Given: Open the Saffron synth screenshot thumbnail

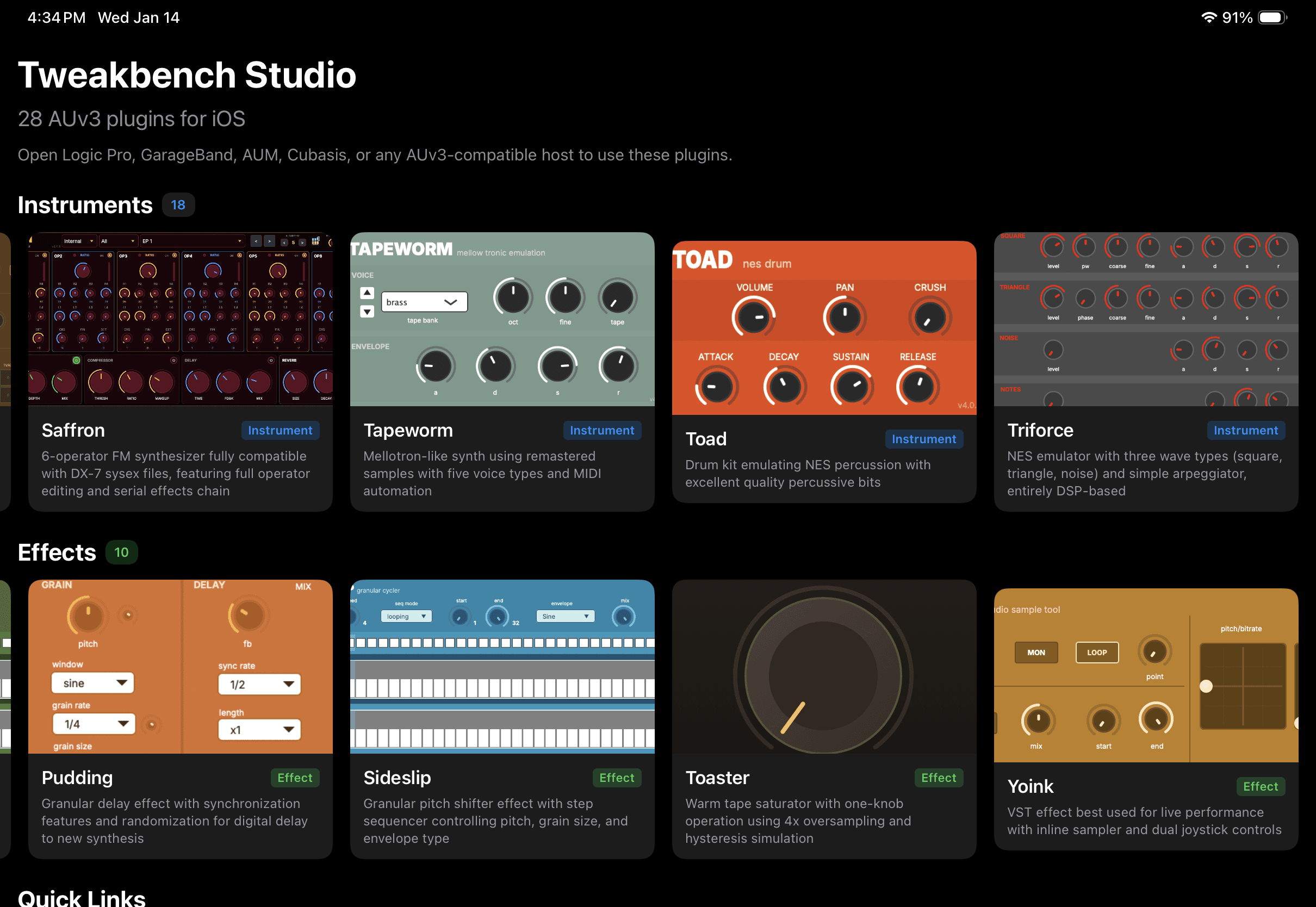Looking at the screenshot, I should pos(180,319).
